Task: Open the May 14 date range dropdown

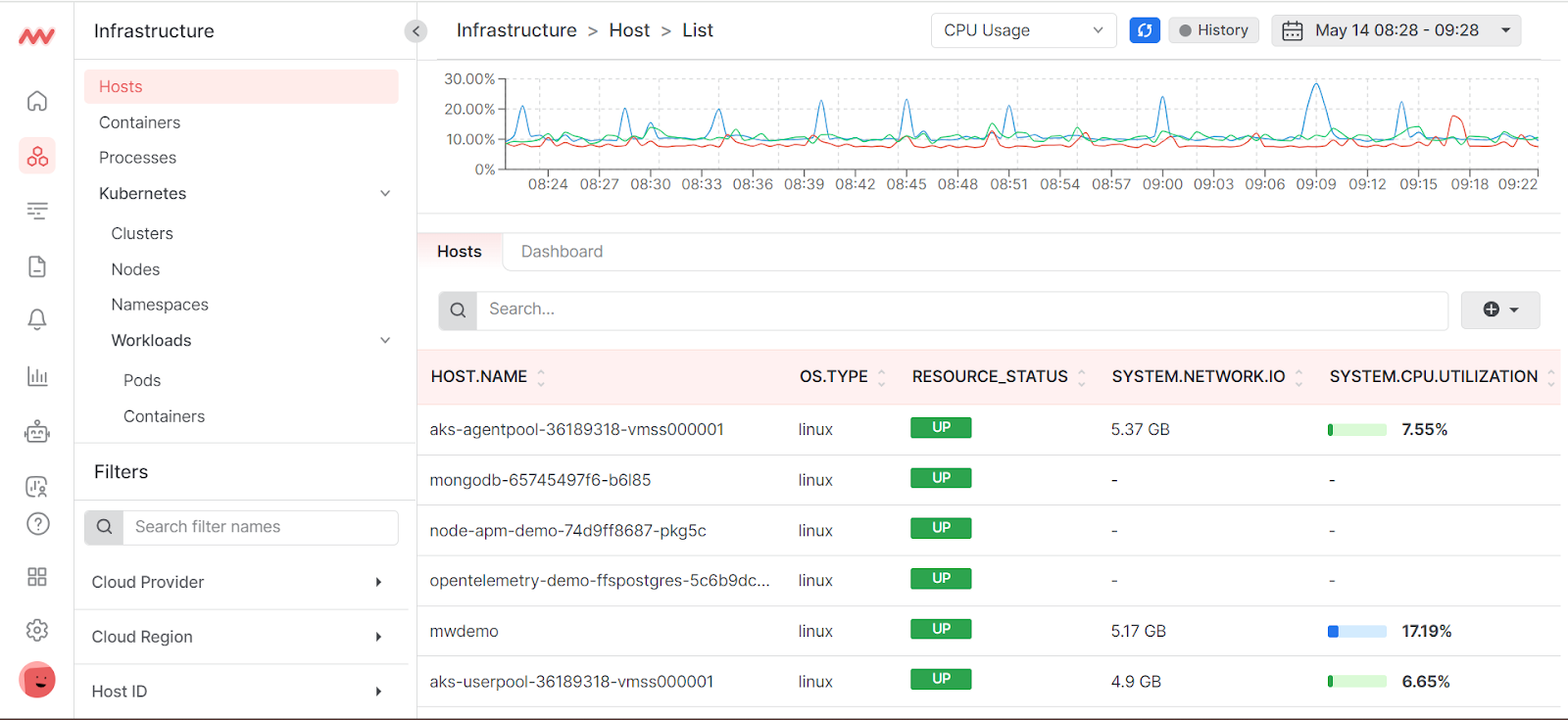Action: click(x=1396, y=30)
